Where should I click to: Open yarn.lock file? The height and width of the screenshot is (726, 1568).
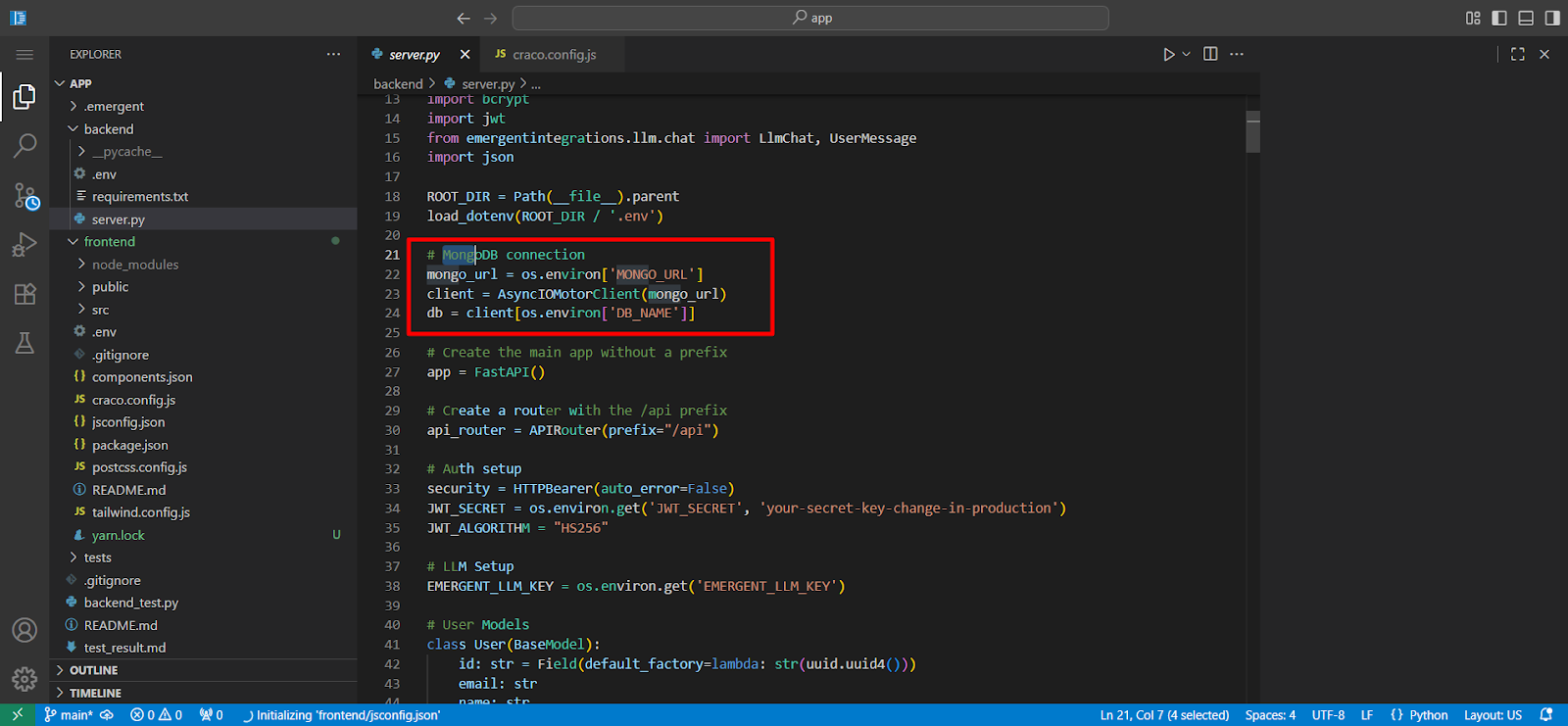pos(204,535)
